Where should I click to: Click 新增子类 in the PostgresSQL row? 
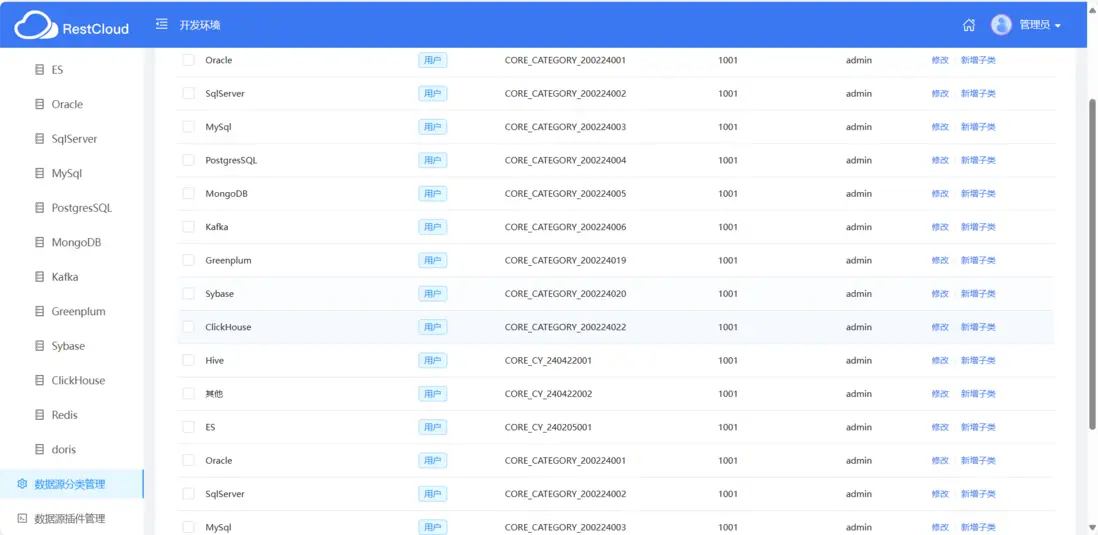[x=978, y=160]
